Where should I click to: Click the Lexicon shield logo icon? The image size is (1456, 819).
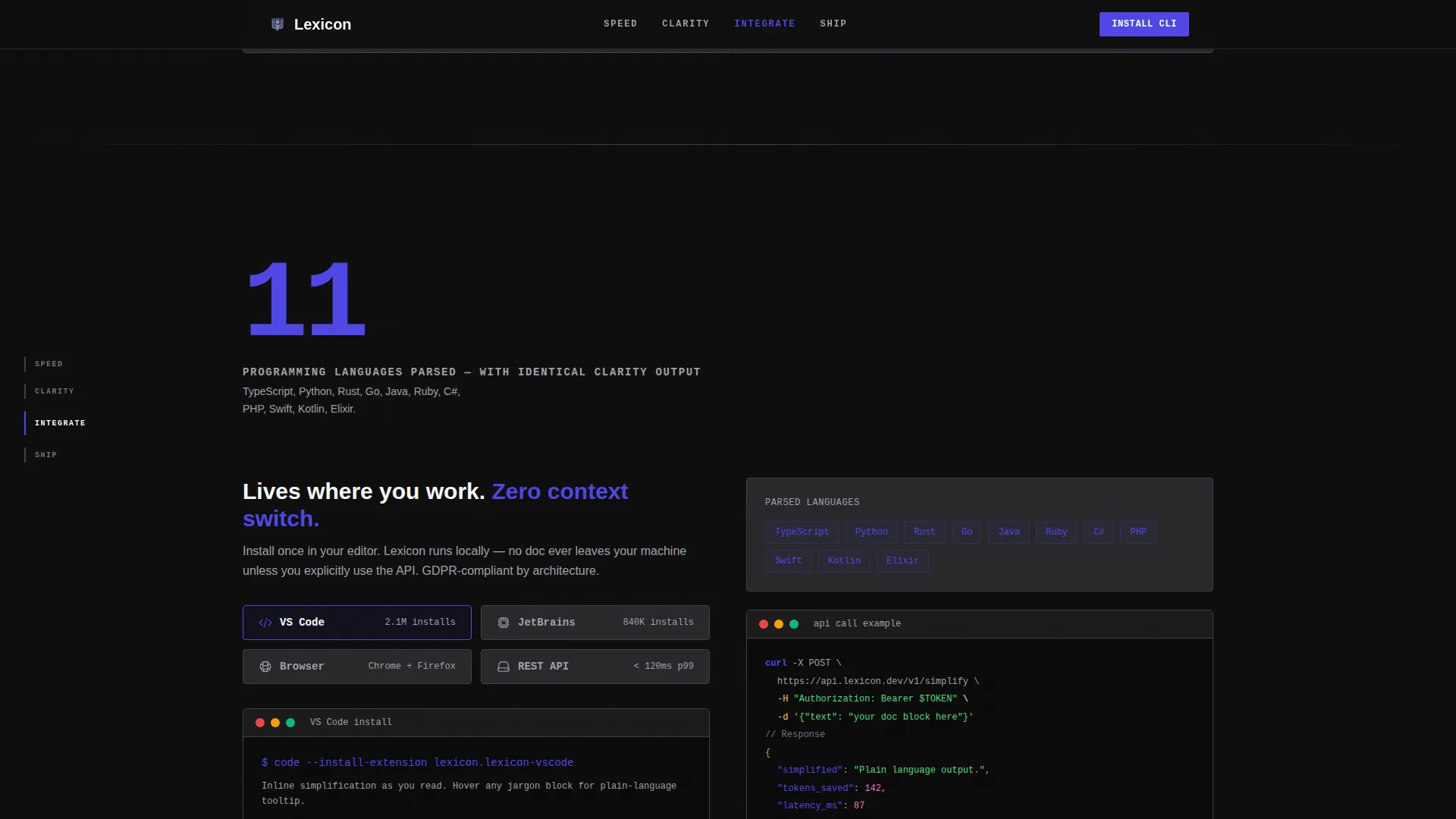(278, 24)
